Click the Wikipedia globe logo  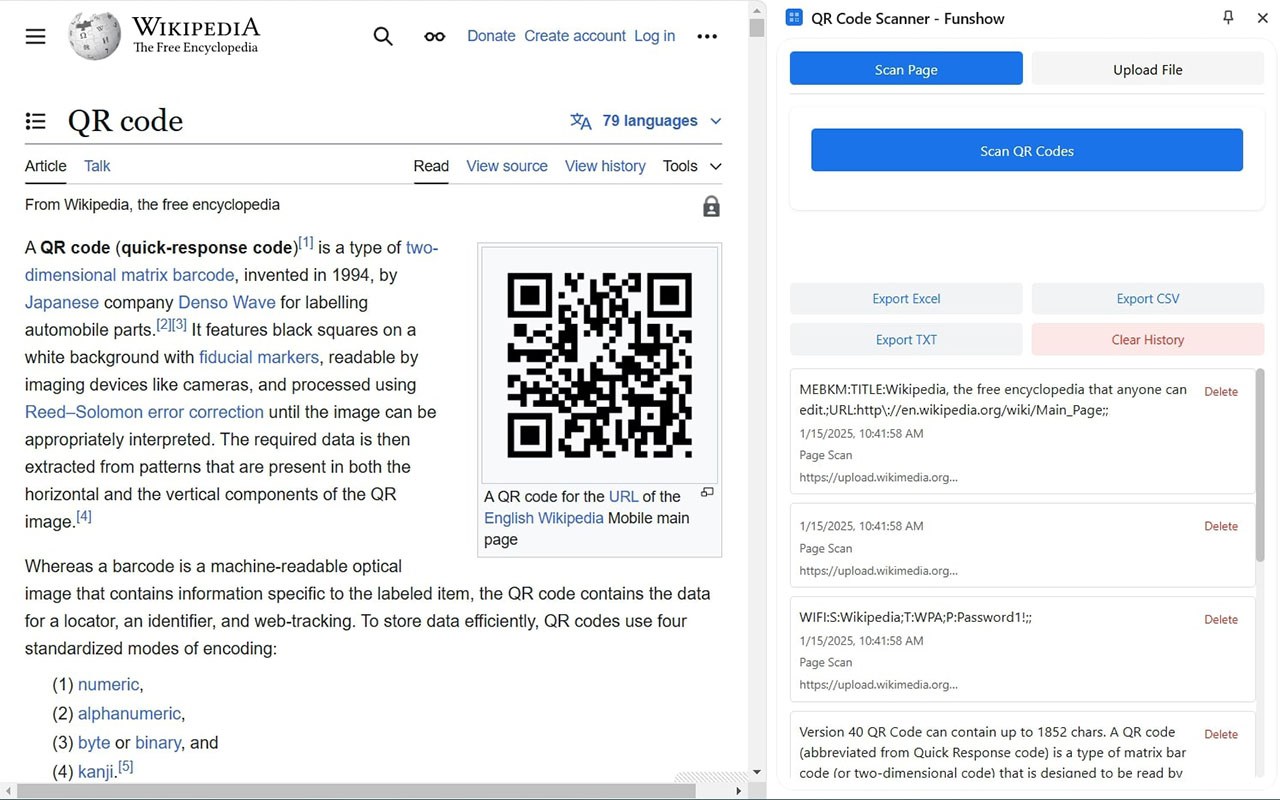click(94, 36)
